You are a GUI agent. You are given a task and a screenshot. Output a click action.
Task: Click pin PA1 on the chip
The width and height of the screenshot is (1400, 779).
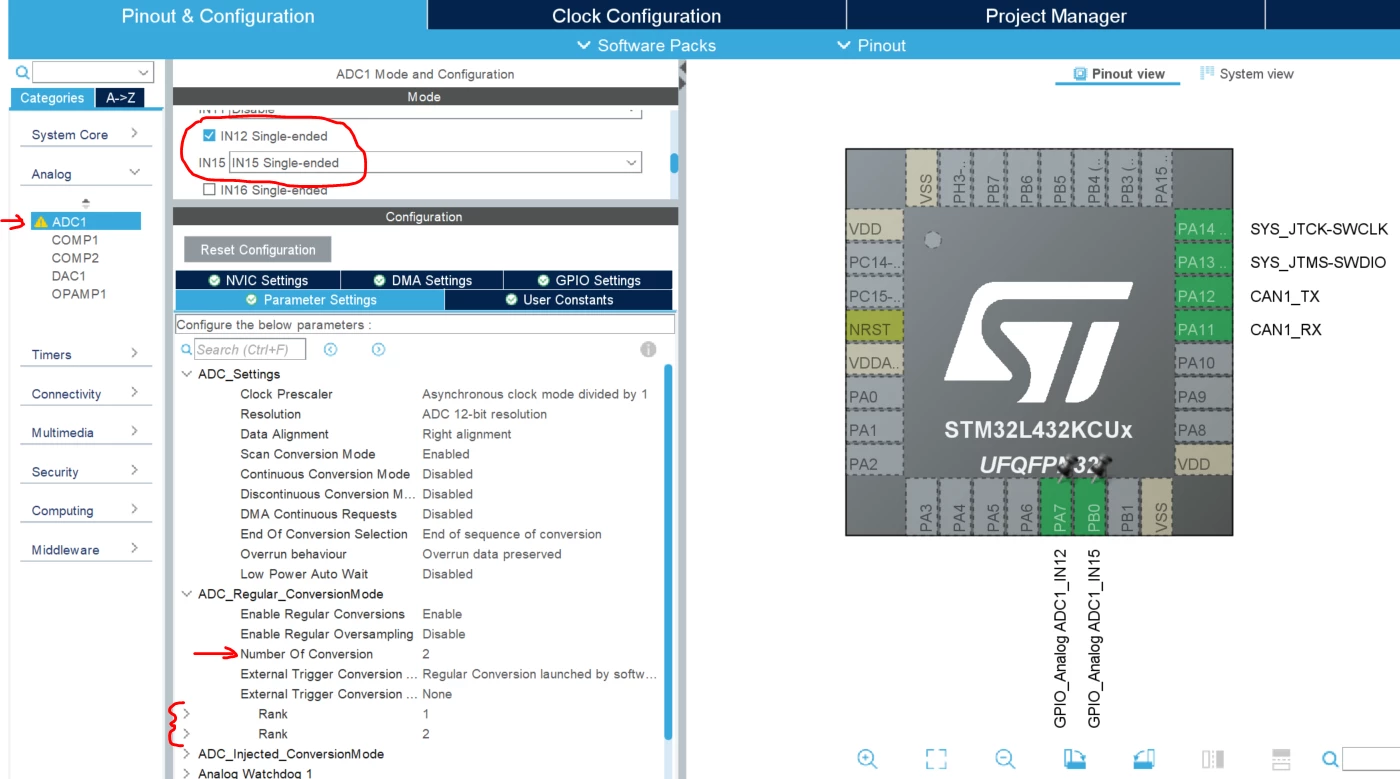(875, 431)
